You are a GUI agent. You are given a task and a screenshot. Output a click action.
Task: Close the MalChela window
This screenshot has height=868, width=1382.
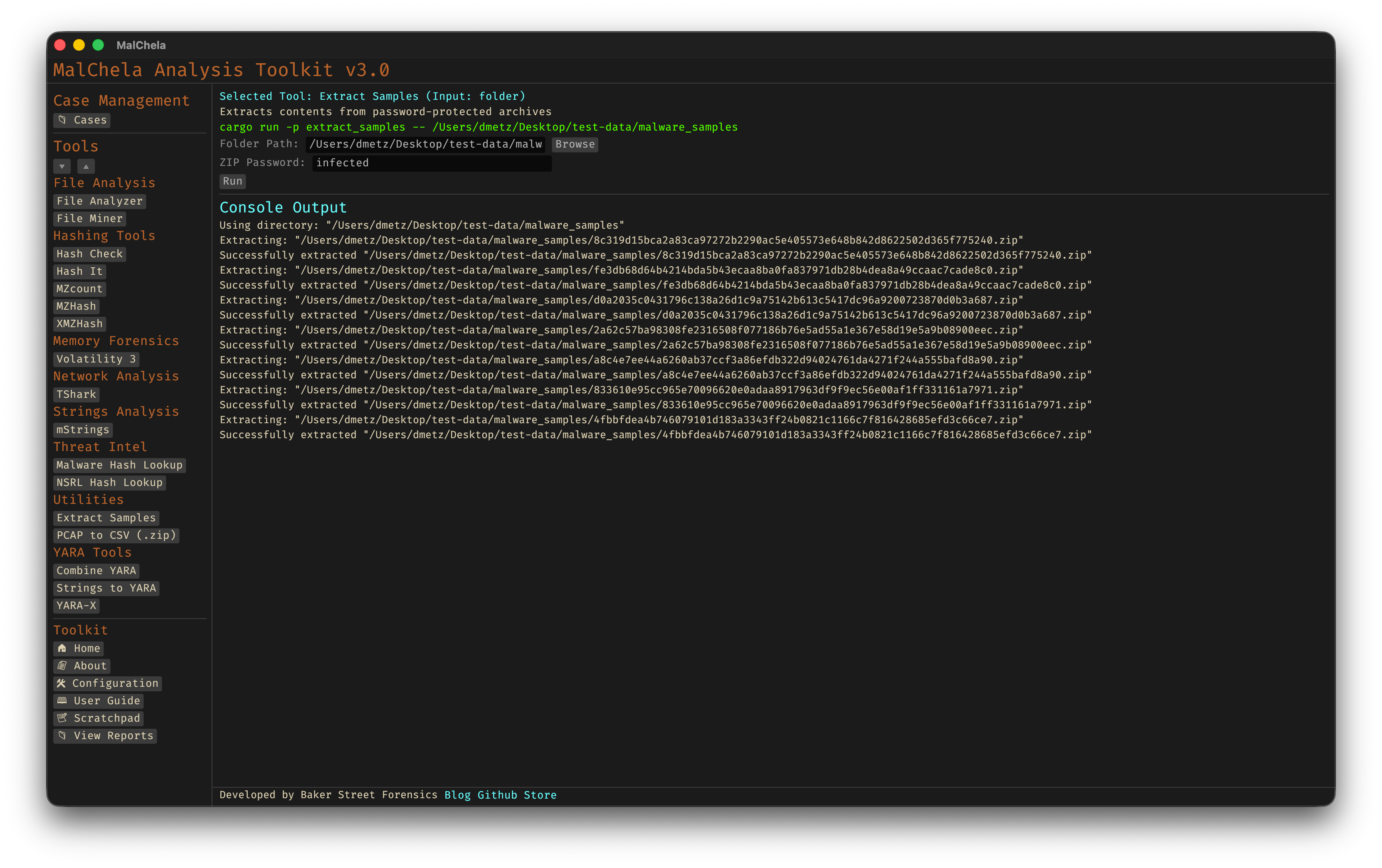[x=60, y=45]
